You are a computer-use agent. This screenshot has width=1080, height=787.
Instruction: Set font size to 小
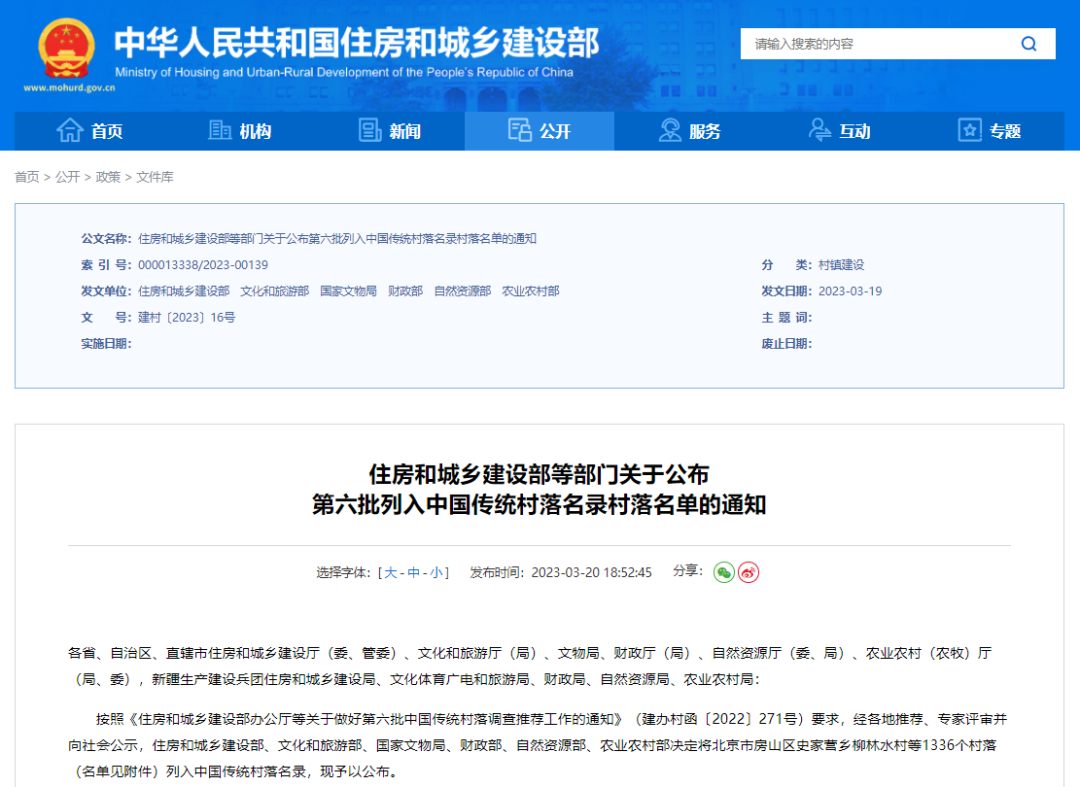tap(437, 573)
